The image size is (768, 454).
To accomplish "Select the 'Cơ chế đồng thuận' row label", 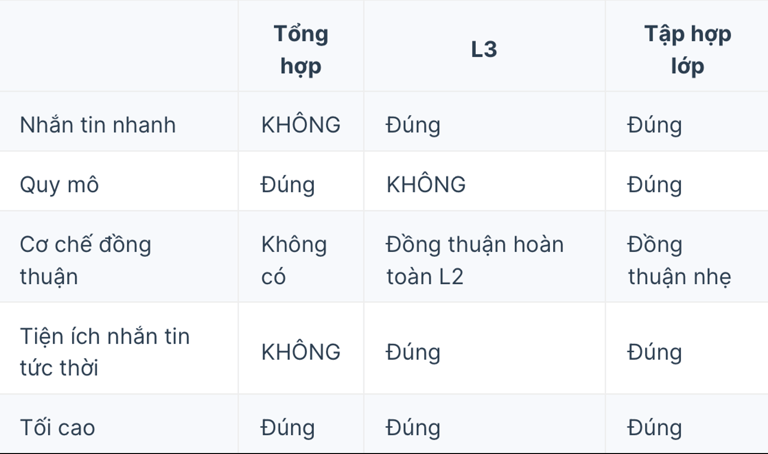I will (x=85, y=260).
